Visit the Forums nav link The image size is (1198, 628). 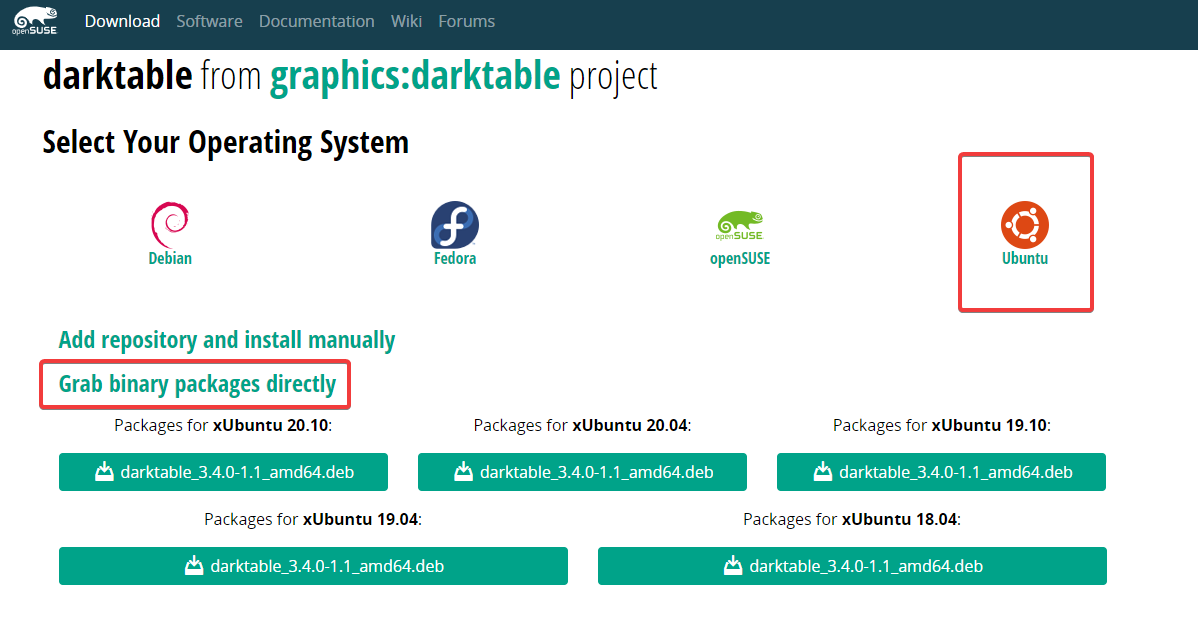(x=467, y=21)
